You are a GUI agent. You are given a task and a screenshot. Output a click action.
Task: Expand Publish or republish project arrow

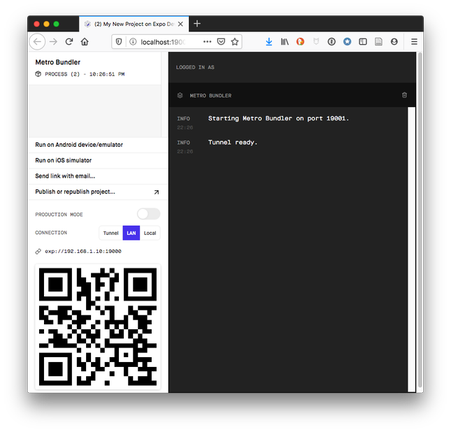[x=156, y=192]
